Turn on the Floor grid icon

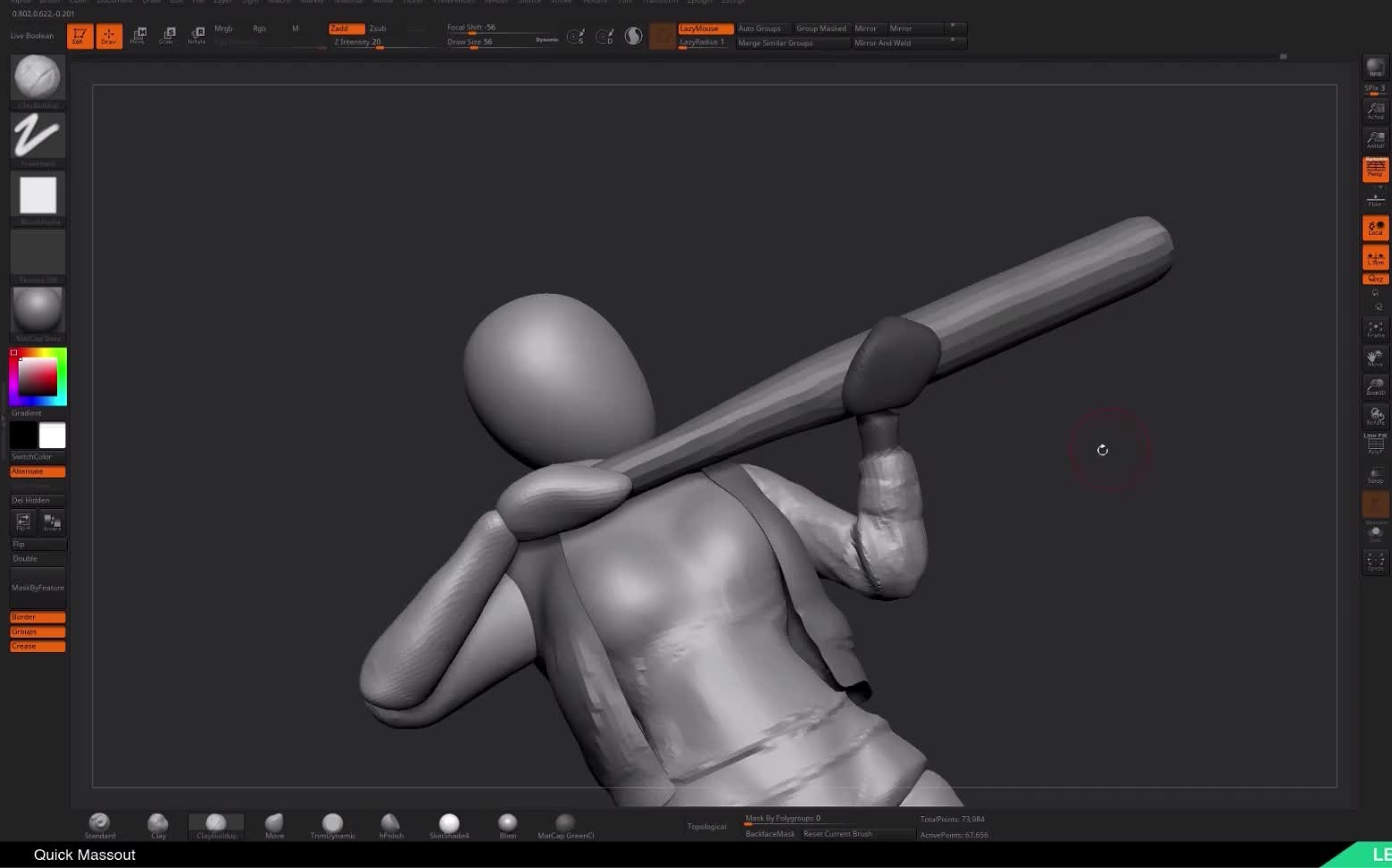coord(1375,200)
